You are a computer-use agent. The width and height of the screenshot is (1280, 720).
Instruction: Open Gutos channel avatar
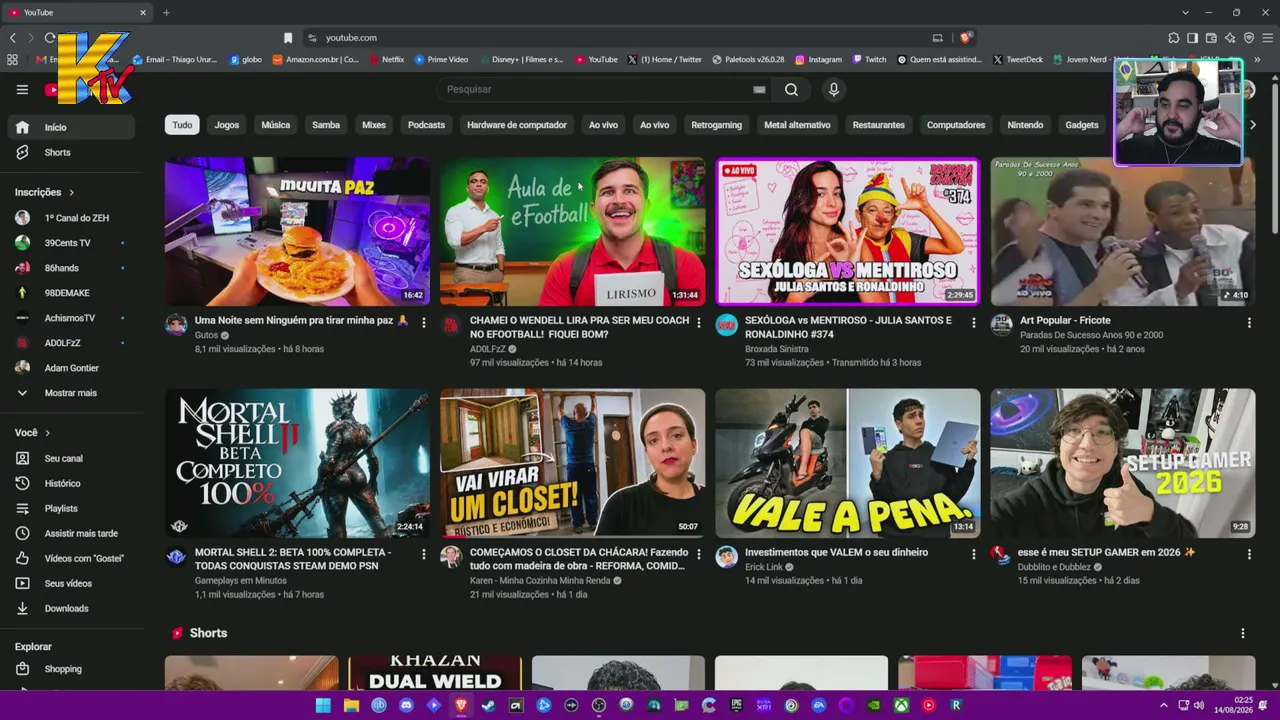(x=176, y=325)
